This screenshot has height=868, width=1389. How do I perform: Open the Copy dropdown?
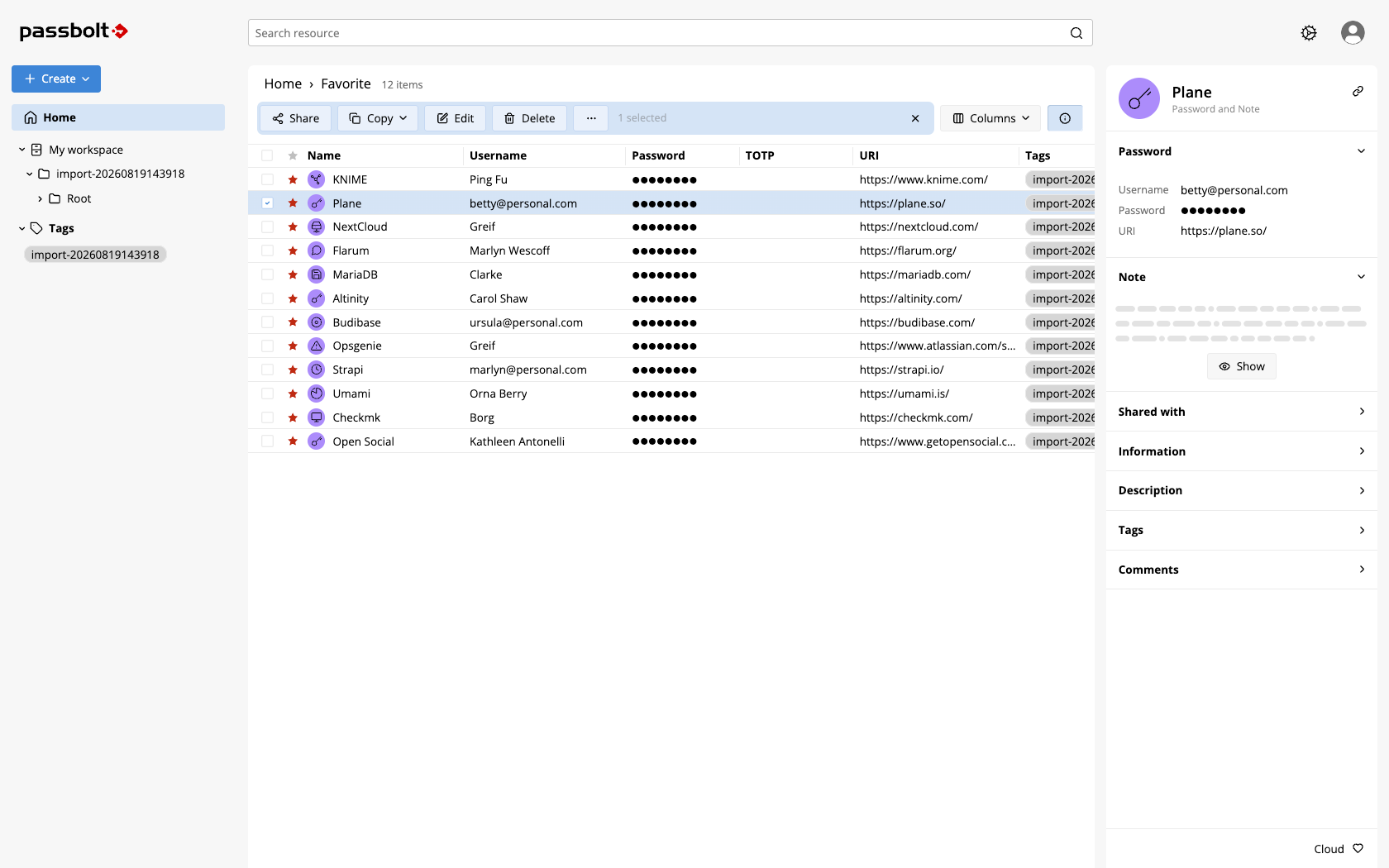click(378, 118)
